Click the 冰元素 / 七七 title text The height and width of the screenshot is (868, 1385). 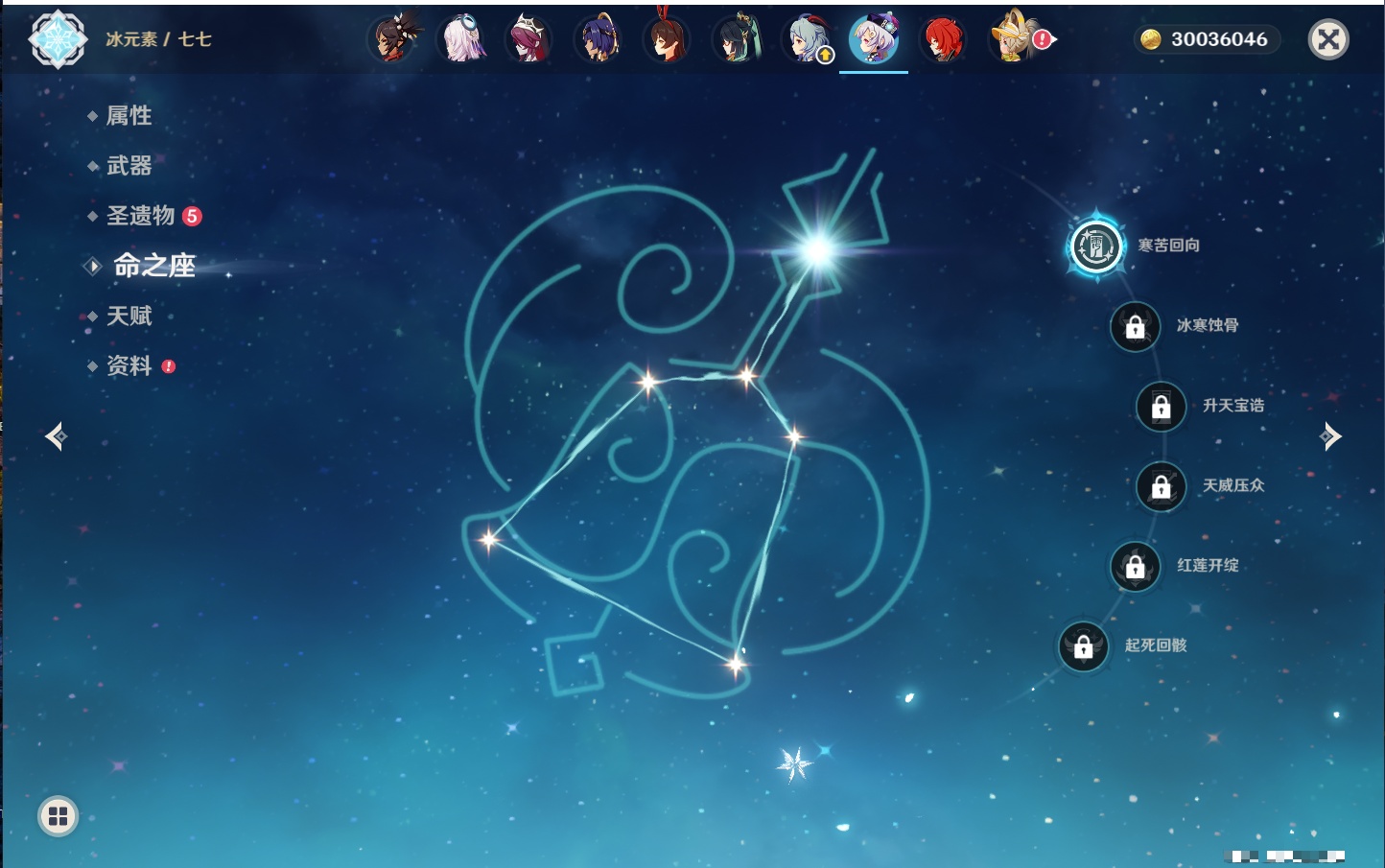coord(158,39)
